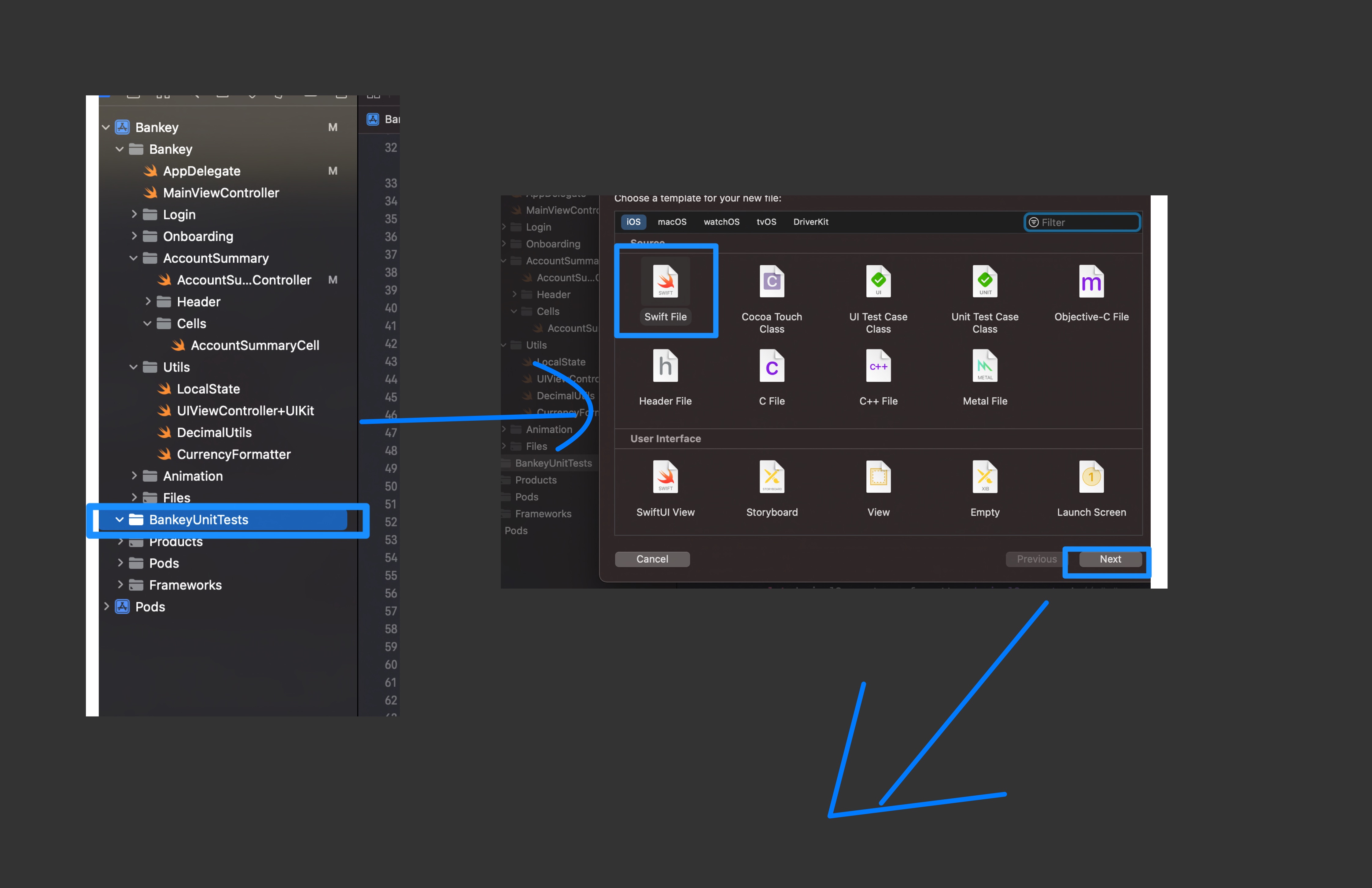Select the Metal File template

click(x=985, y=377)
